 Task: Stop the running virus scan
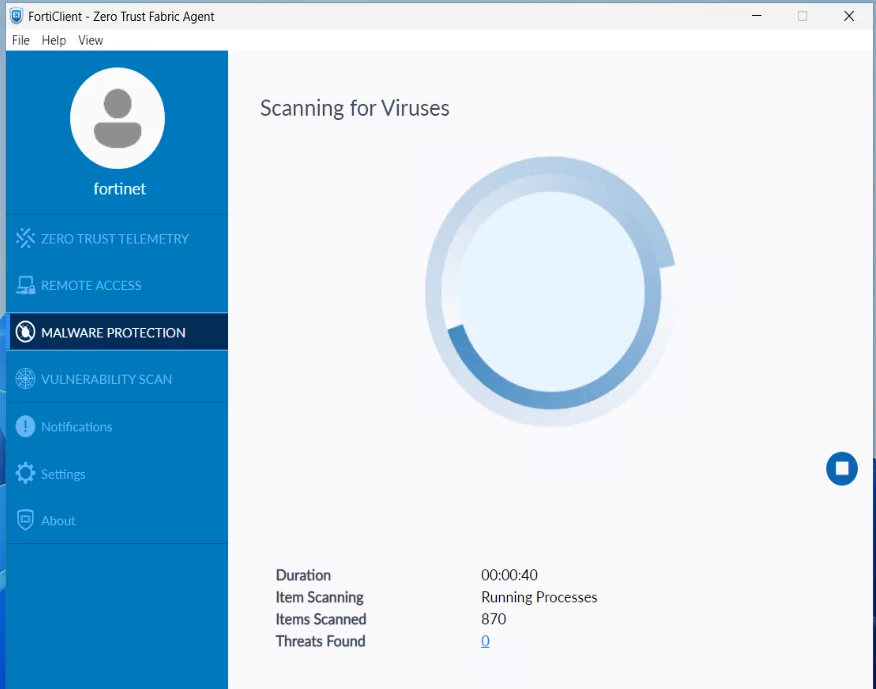click(841, 468)
